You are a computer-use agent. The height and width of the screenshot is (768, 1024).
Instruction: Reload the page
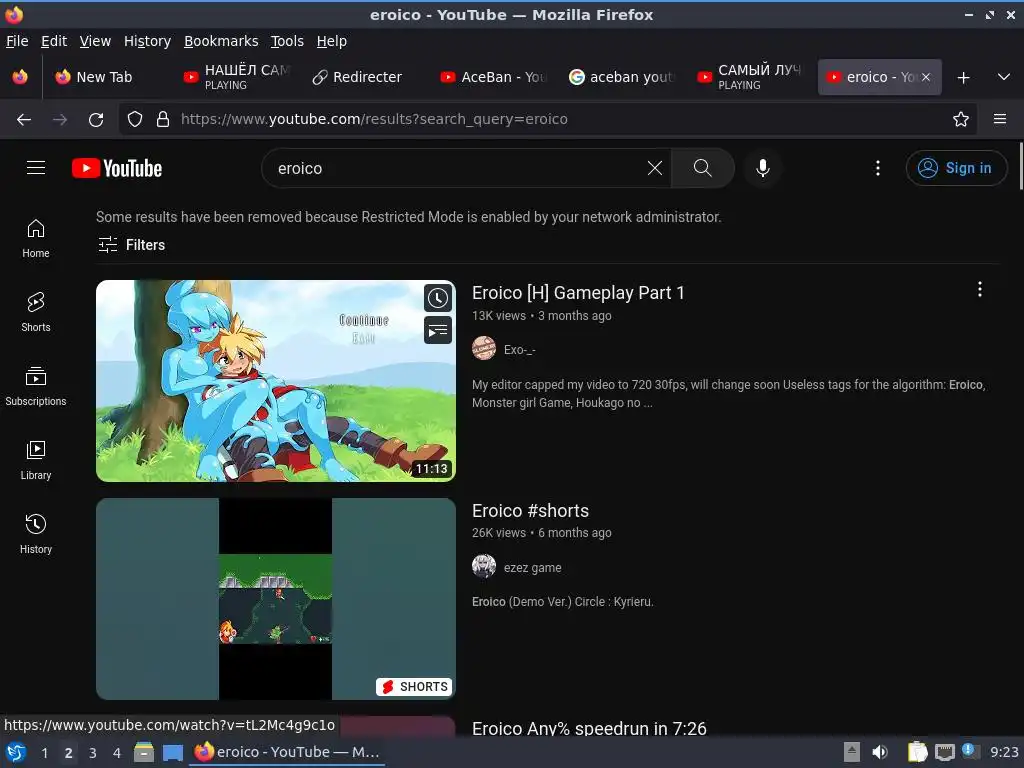(x=96, y=120)
